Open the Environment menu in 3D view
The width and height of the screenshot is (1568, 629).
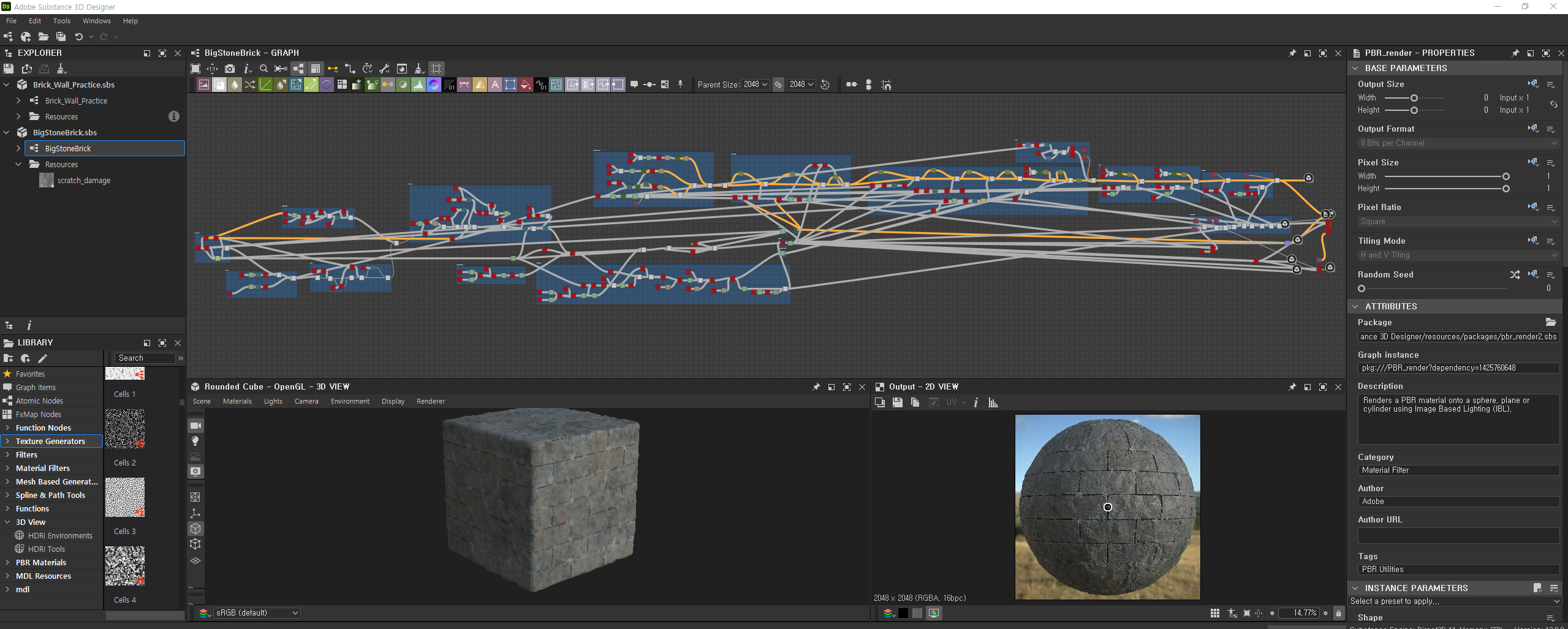[x=349, y=401]
